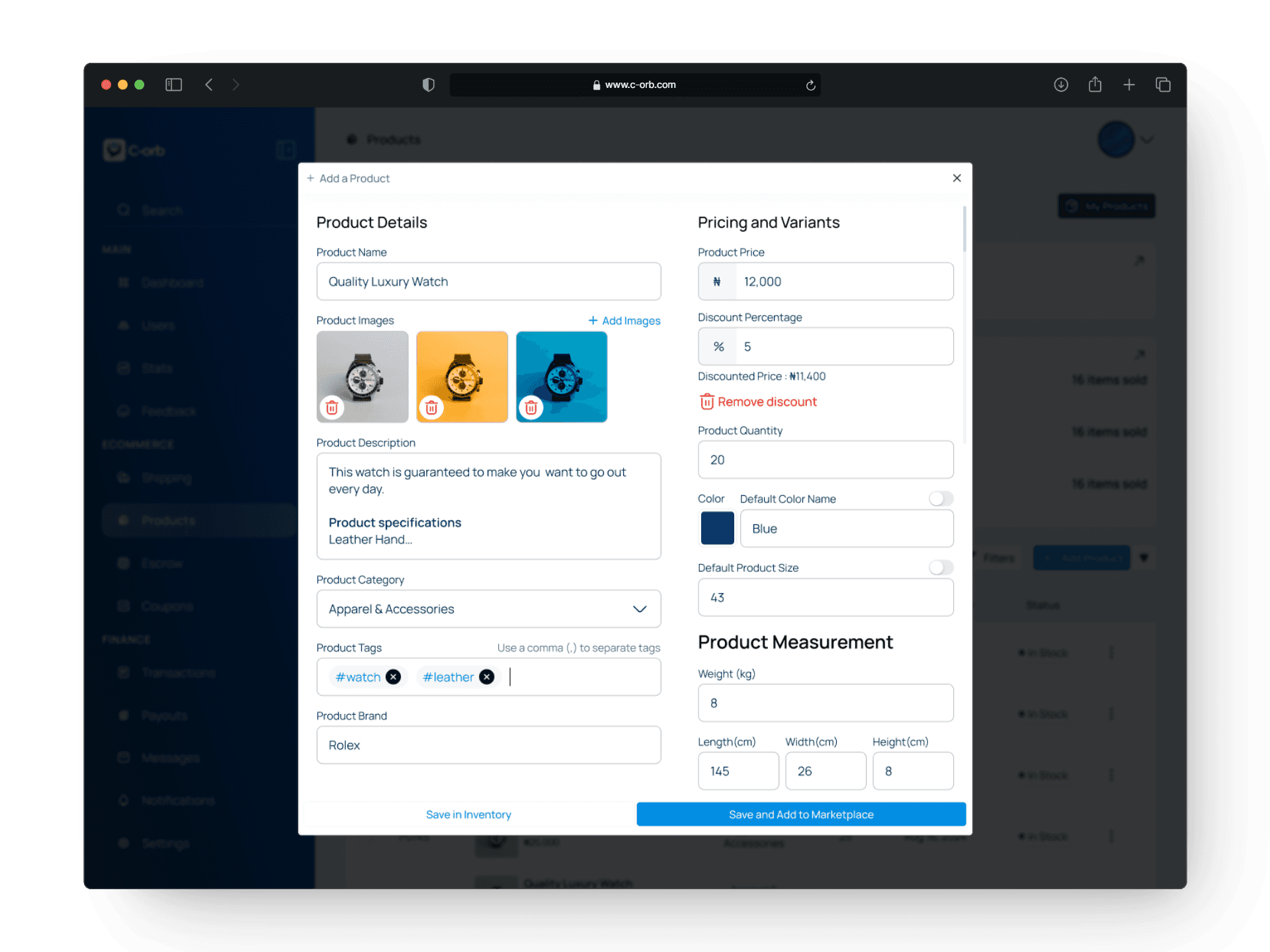The image size is (1270, 952).
Task: Delete the gray watch product image
Action: click(332, 408)
